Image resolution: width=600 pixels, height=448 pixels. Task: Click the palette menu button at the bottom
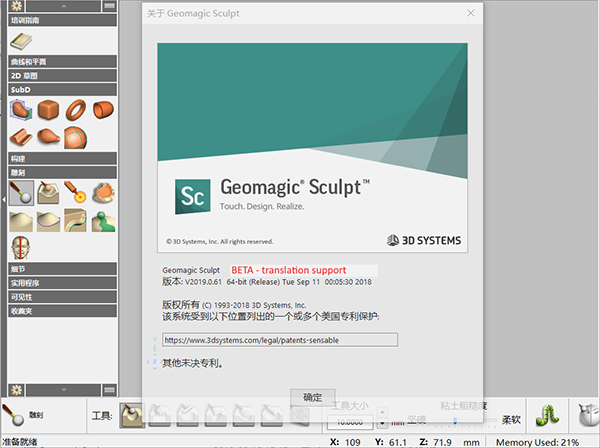[x=109, y=390]
